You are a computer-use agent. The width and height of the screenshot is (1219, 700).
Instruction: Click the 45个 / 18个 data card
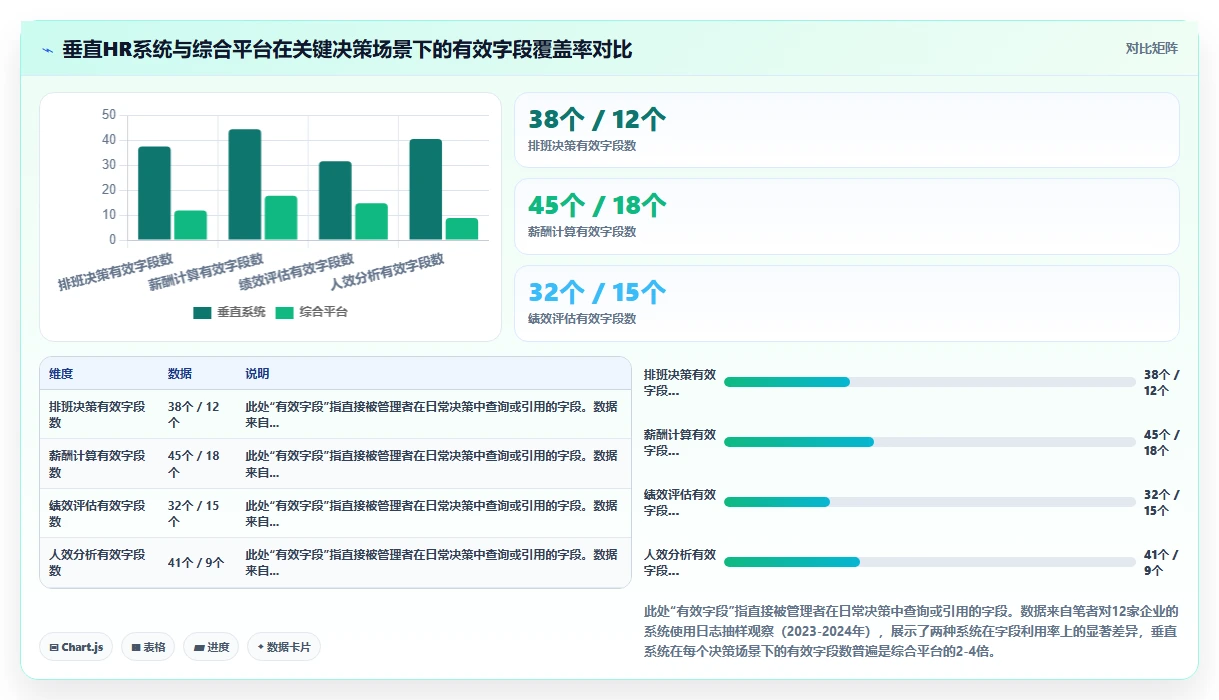pyautogui.click(x=846, y=216)
